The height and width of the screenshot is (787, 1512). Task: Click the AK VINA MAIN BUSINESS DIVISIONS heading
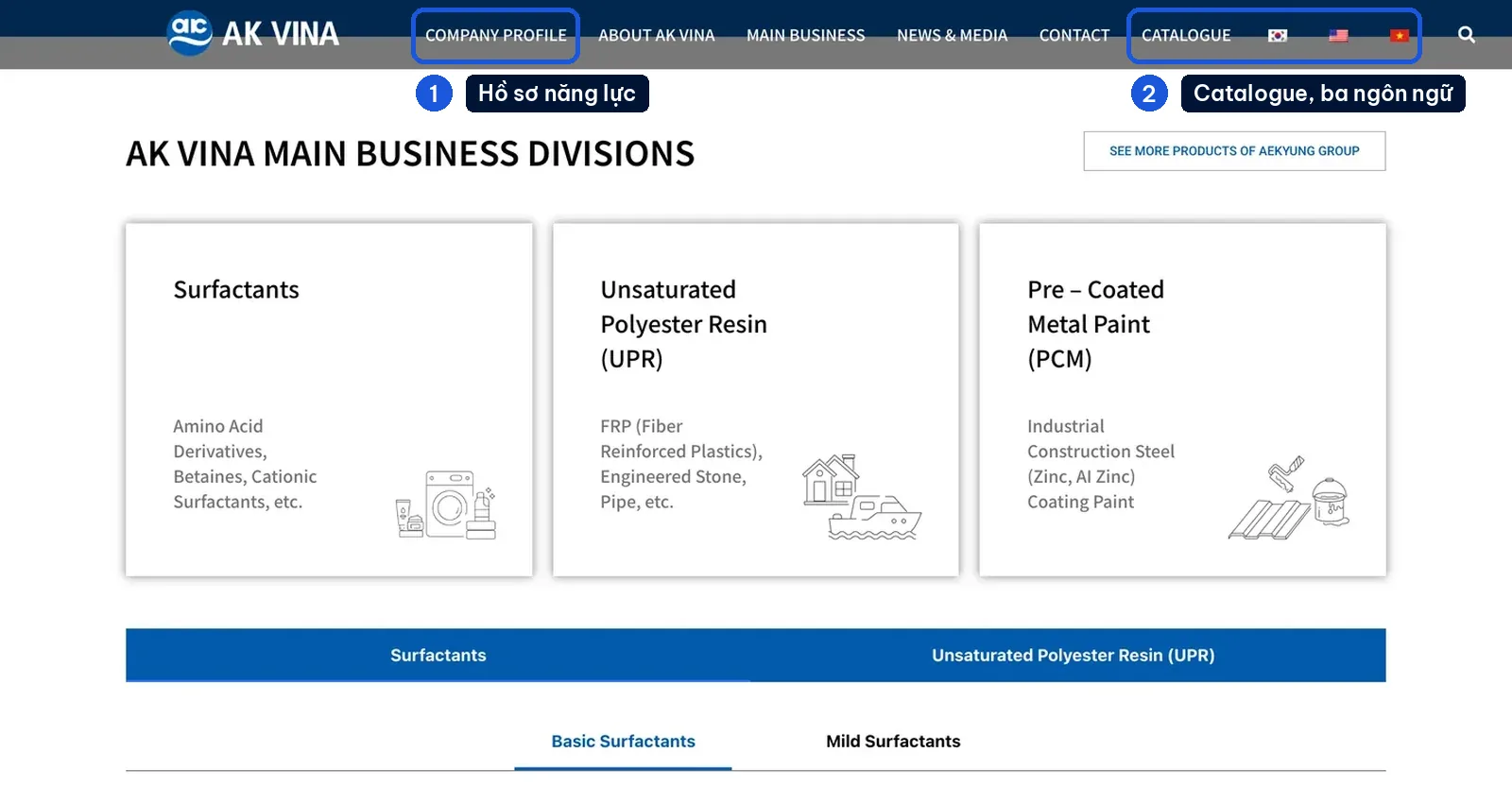[410, 153]
